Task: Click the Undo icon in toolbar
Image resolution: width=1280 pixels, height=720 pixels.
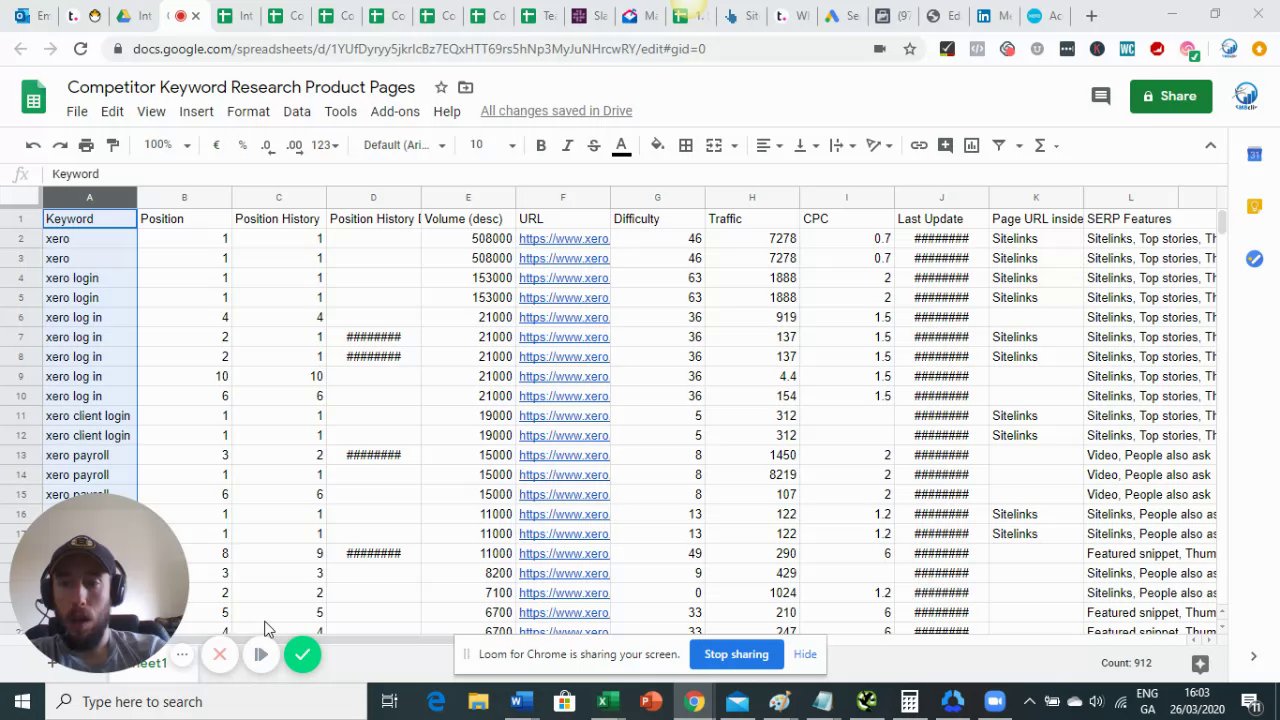Action: (33, 145)
